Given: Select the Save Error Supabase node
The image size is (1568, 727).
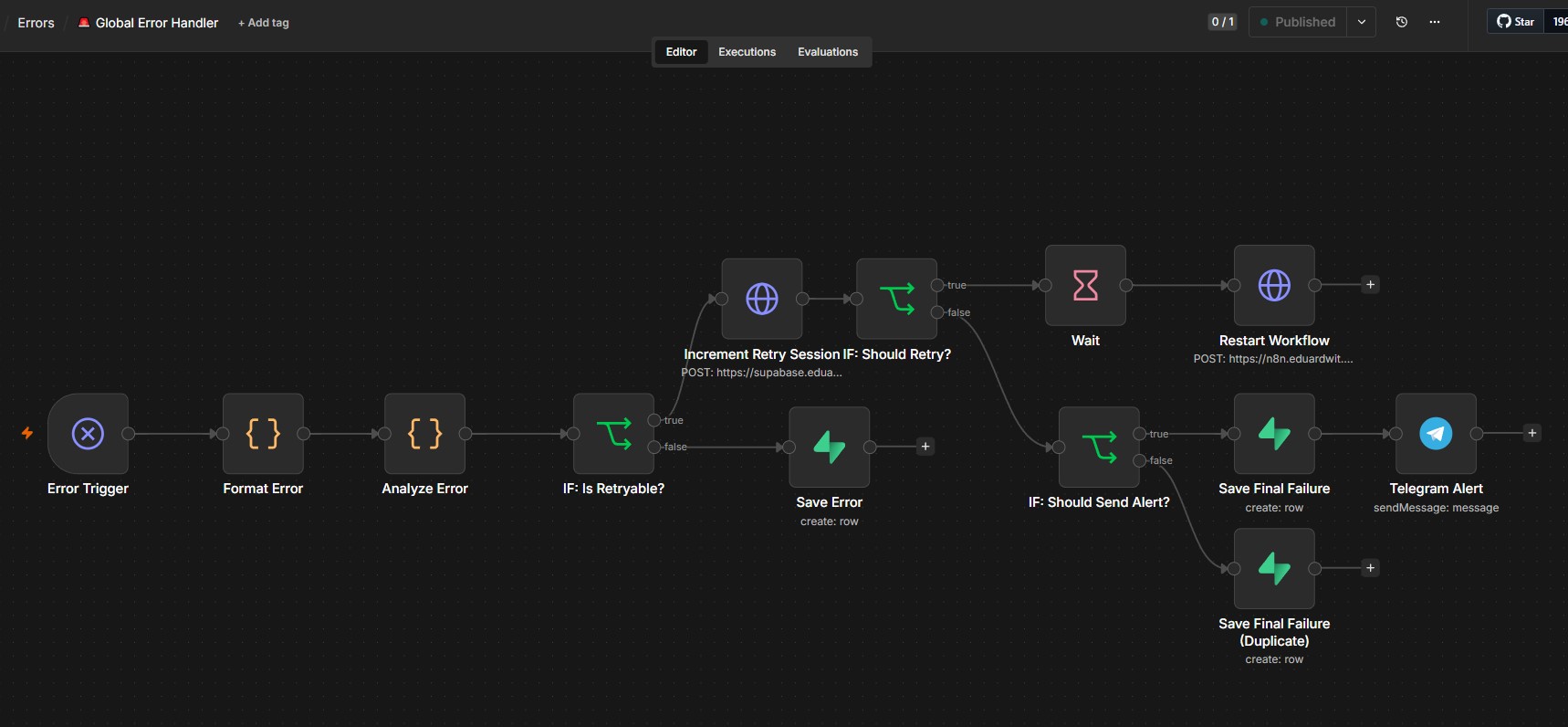Looking at the screenshot, I should (830, 448).
